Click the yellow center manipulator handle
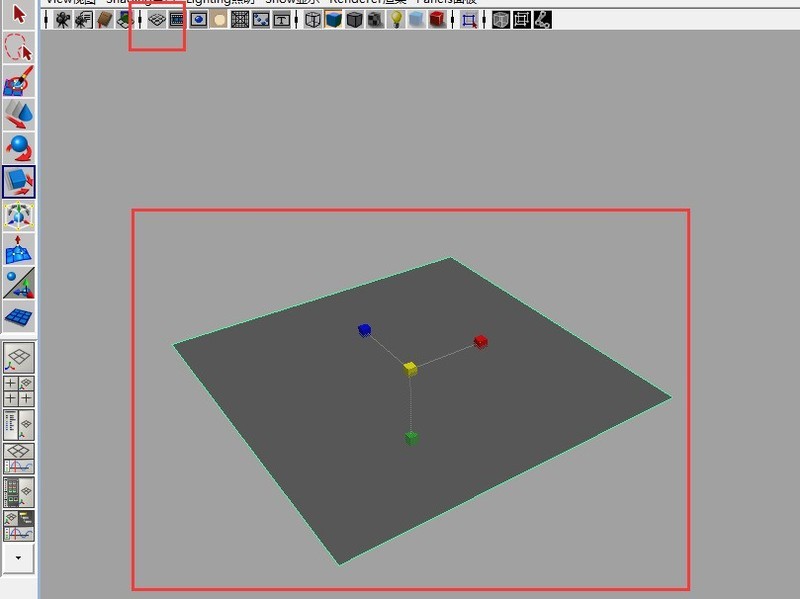The width and height of the screenshot is (800, 599). click(x=410, y=369)
